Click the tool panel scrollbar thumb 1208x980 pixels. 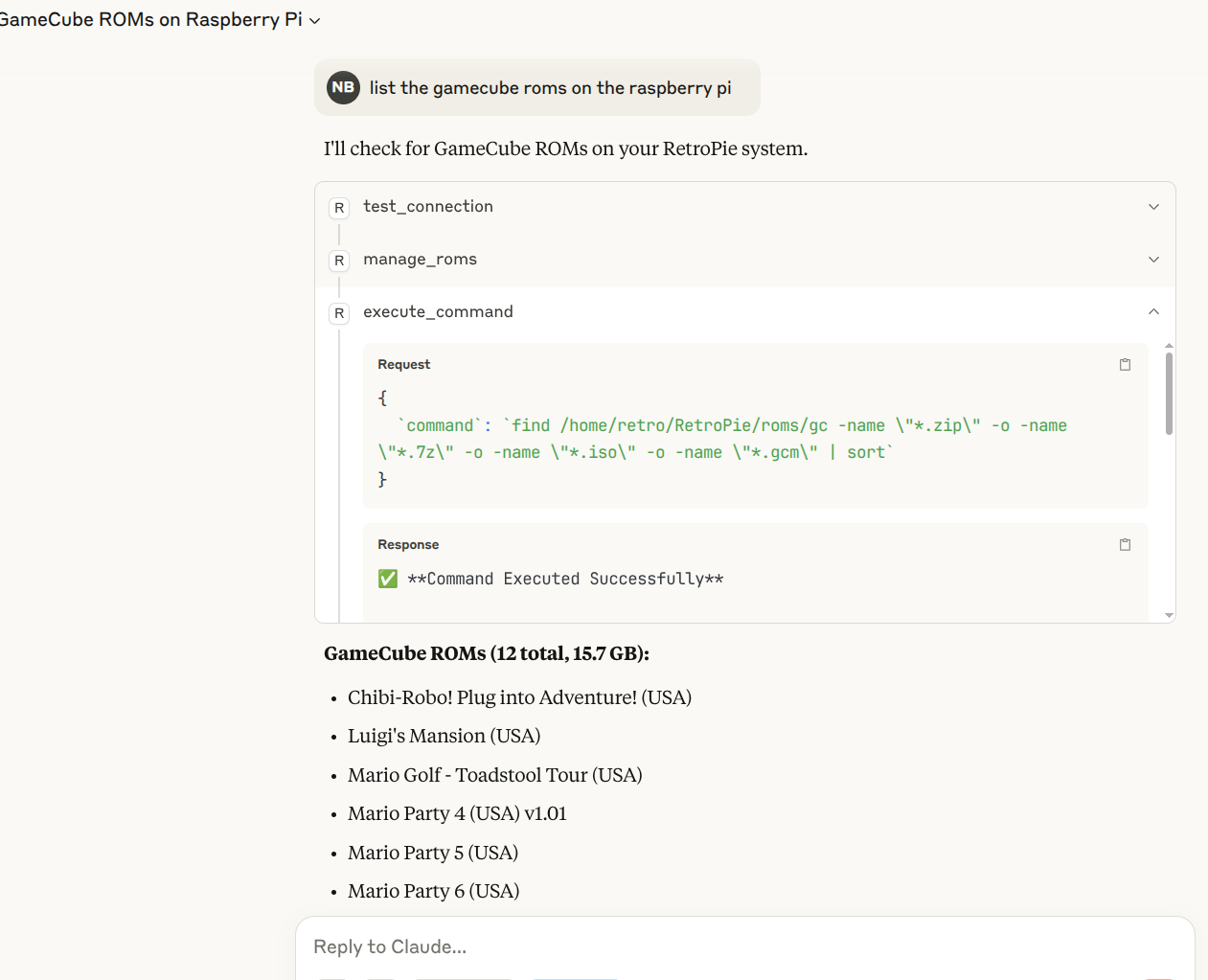click(1169, 394)
